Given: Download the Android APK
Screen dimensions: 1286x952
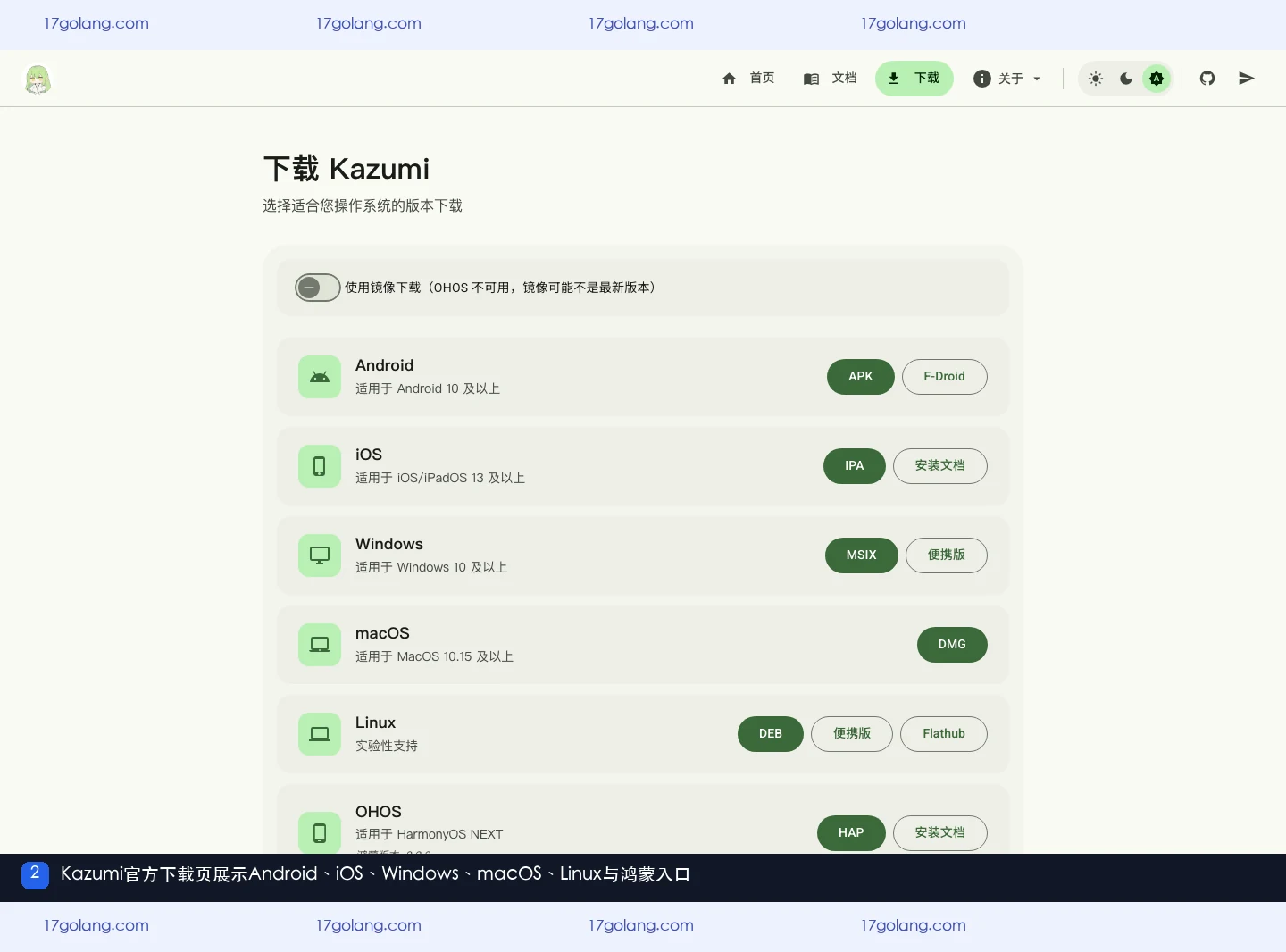Looking at the screenshot, I should click(861, 377).
